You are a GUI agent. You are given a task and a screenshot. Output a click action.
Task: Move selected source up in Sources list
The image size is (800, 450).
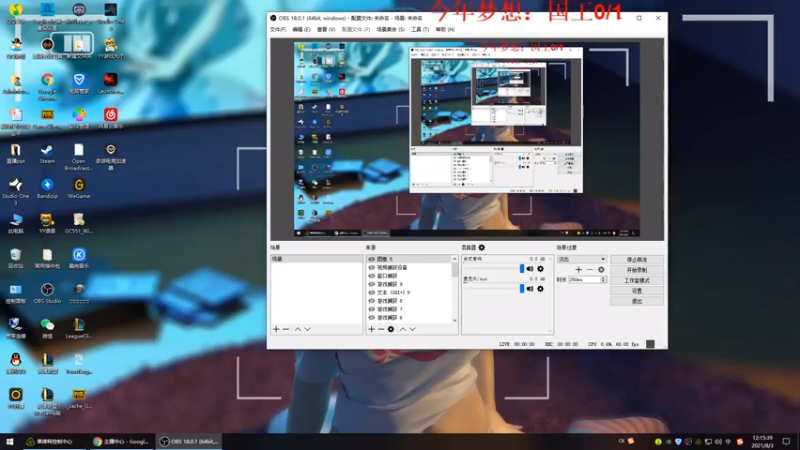(x=403, y=329)
